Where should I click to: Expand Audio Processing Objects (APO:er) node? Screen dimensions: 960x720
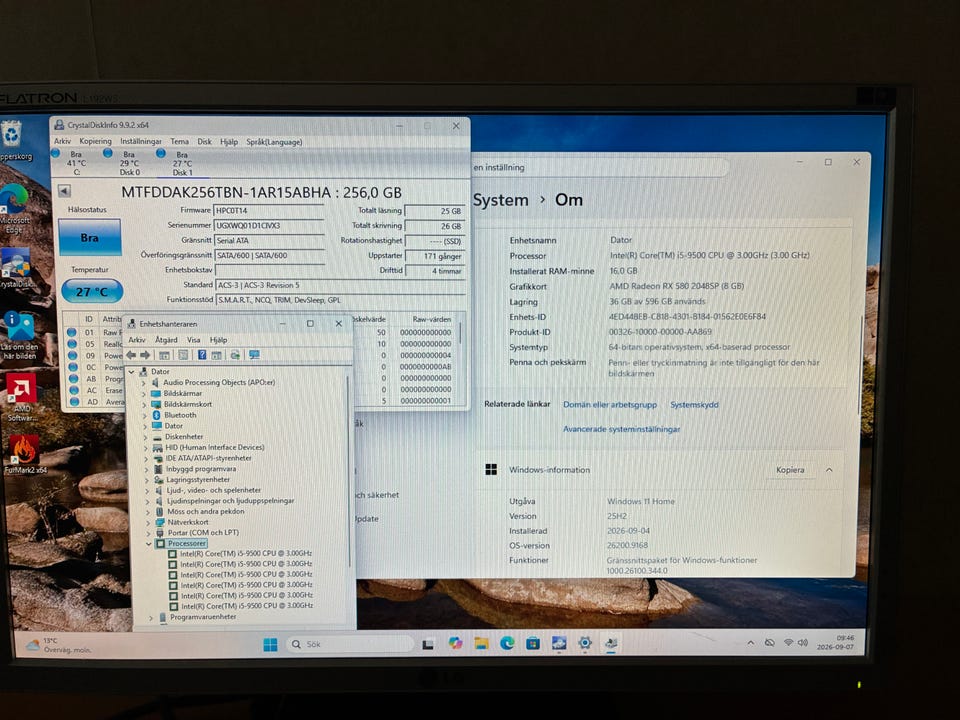[143, 383]
